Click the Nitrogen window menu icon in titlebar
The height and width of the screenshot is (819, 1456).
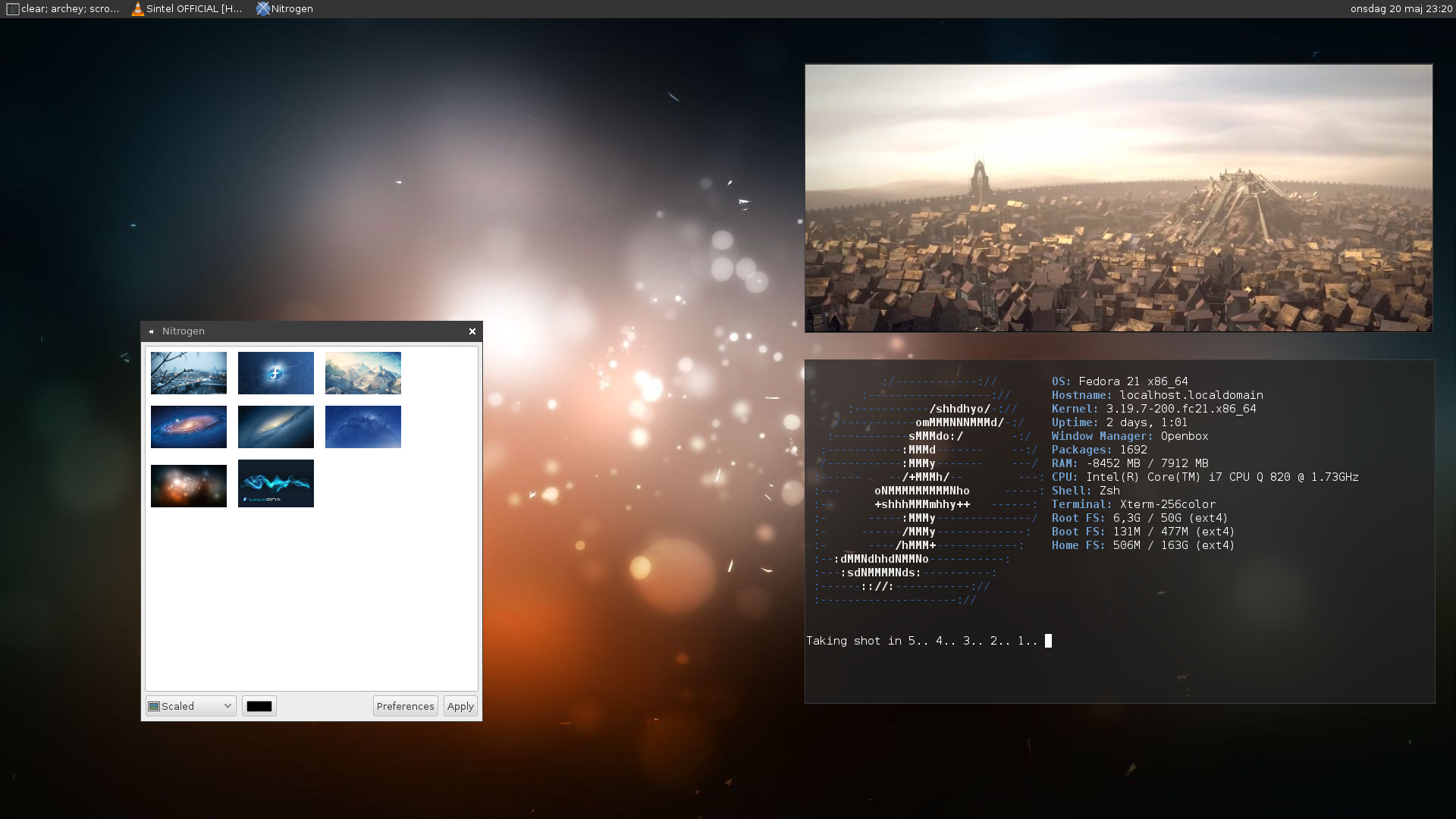click(151, 331)
